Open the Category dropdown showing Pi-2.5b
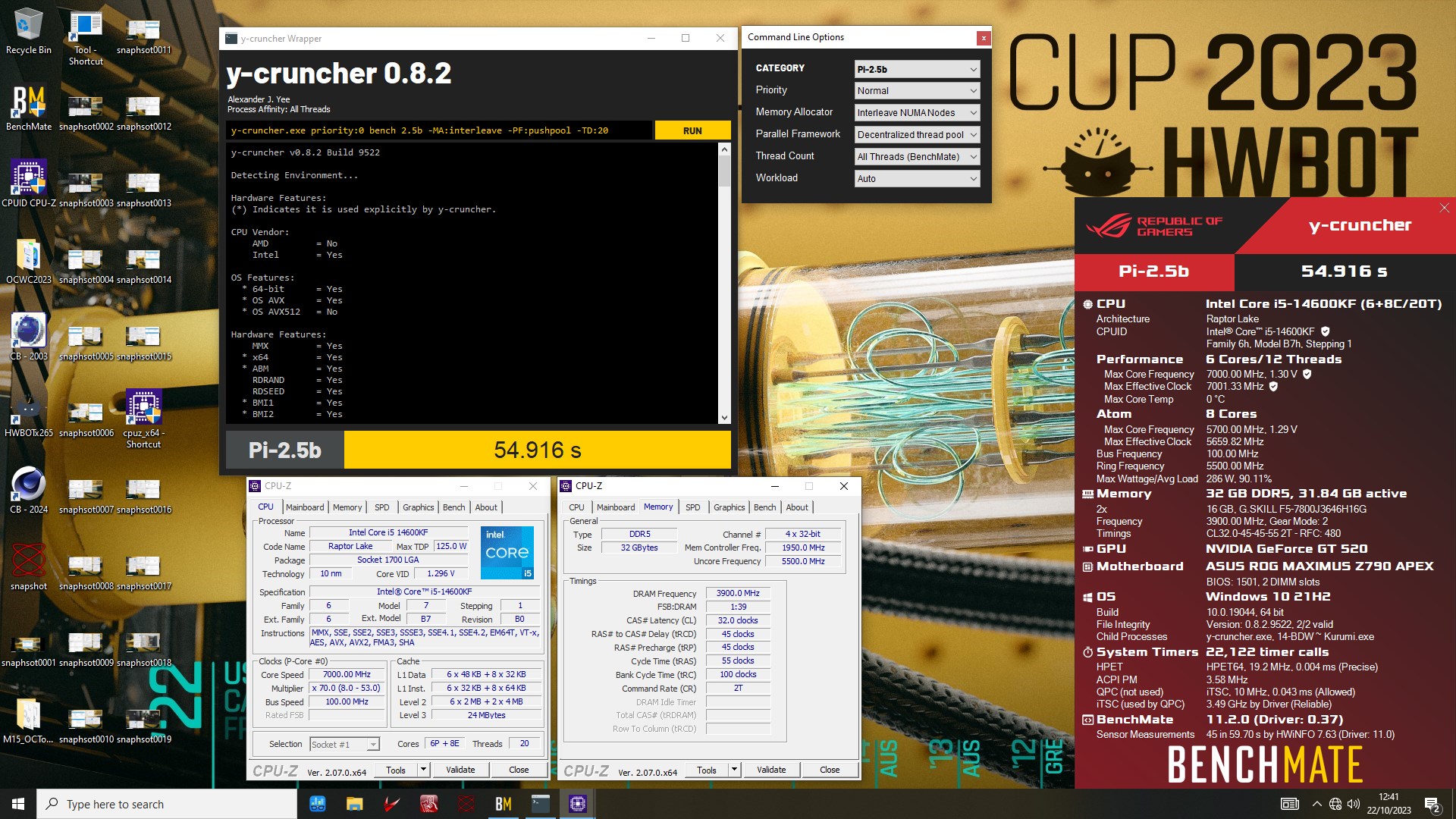The image size is (1456, 819). pos(917,69)
